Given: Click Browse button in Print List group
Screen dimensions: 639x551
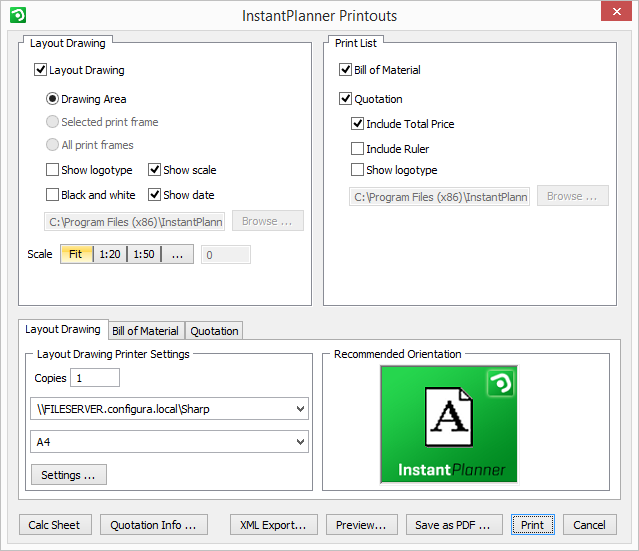Looking at the screenshot, I should [573, 196].
